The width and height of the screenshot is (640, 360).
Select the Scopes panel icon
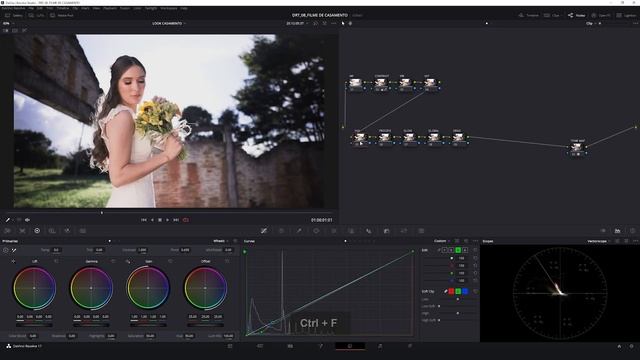click(618, 231)
